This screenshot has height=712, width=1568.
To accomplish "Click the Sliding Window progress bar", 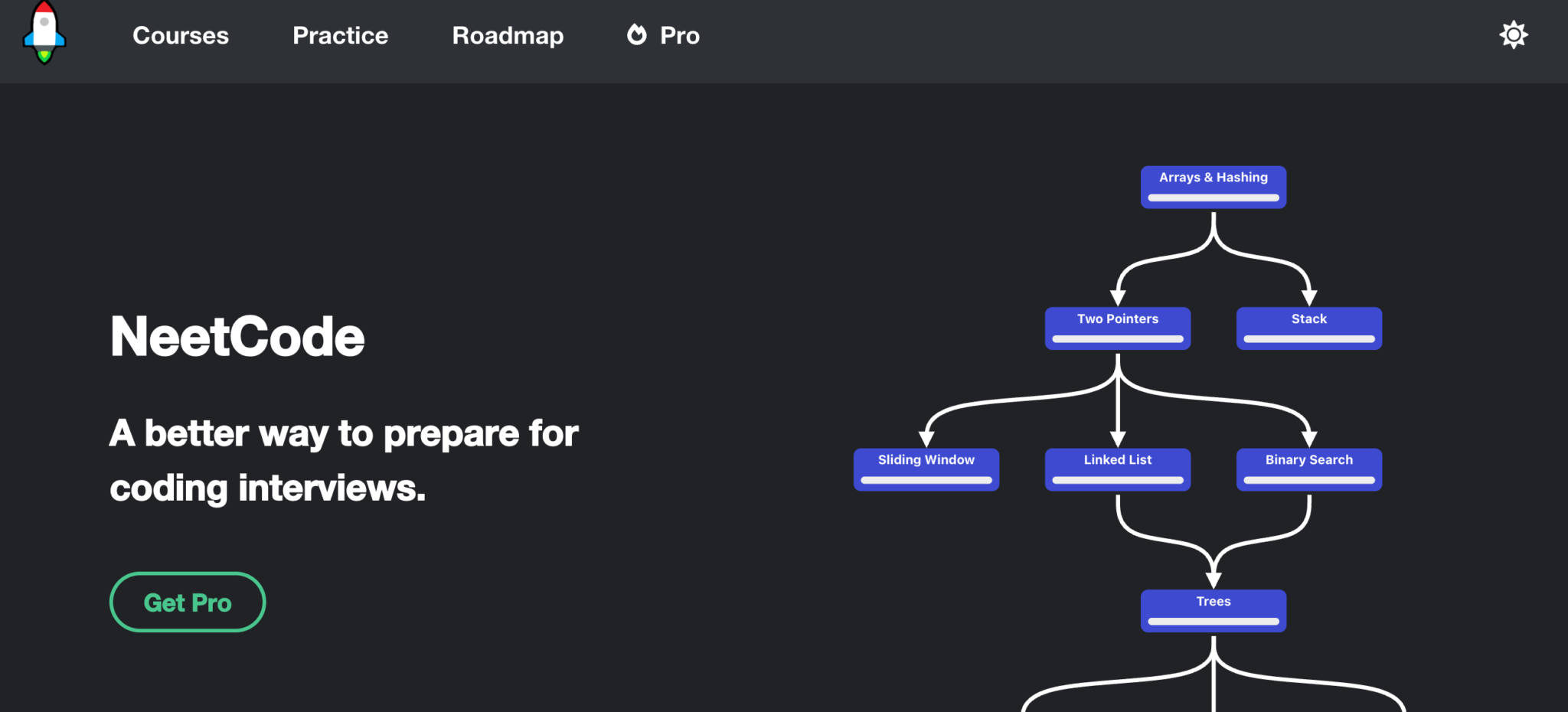I will click(926, 480).
